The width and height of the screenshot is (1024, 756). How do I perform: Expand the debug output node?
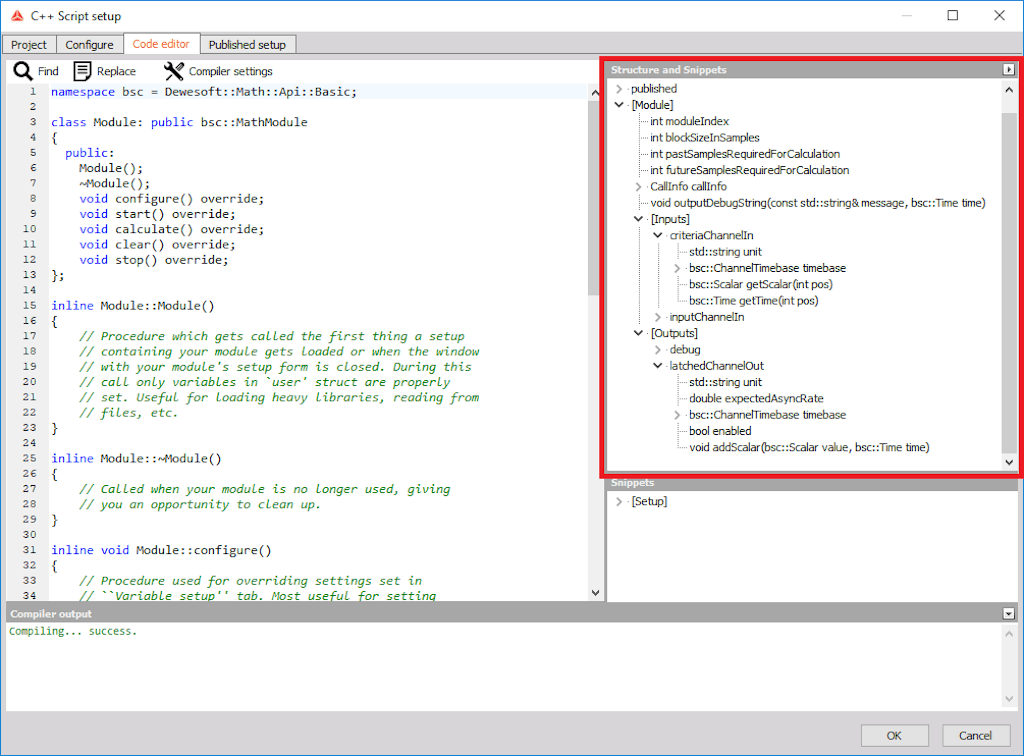[658, 350]
